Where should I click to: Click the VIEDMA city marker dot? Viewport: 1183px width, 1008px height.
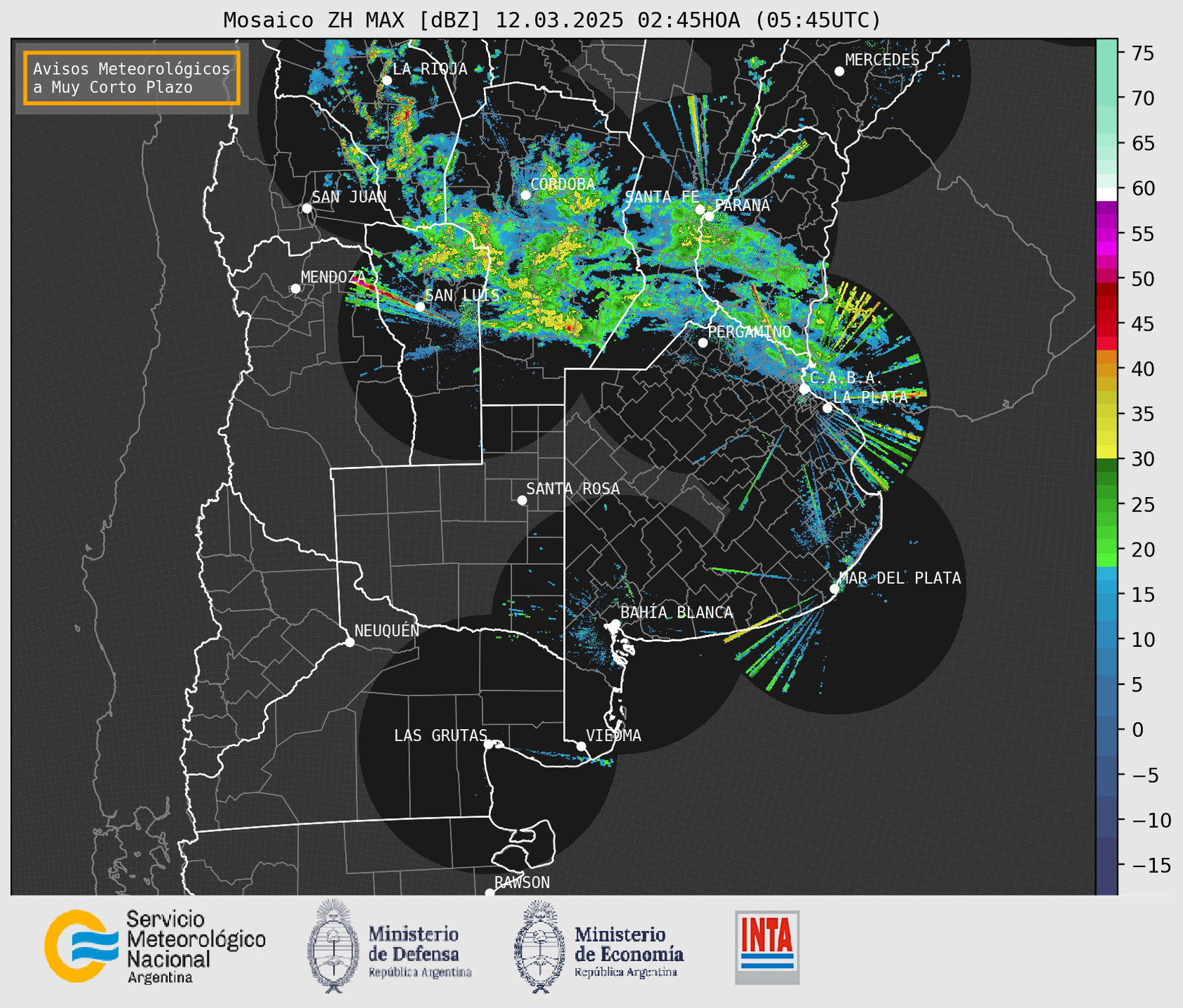point(581,746)
